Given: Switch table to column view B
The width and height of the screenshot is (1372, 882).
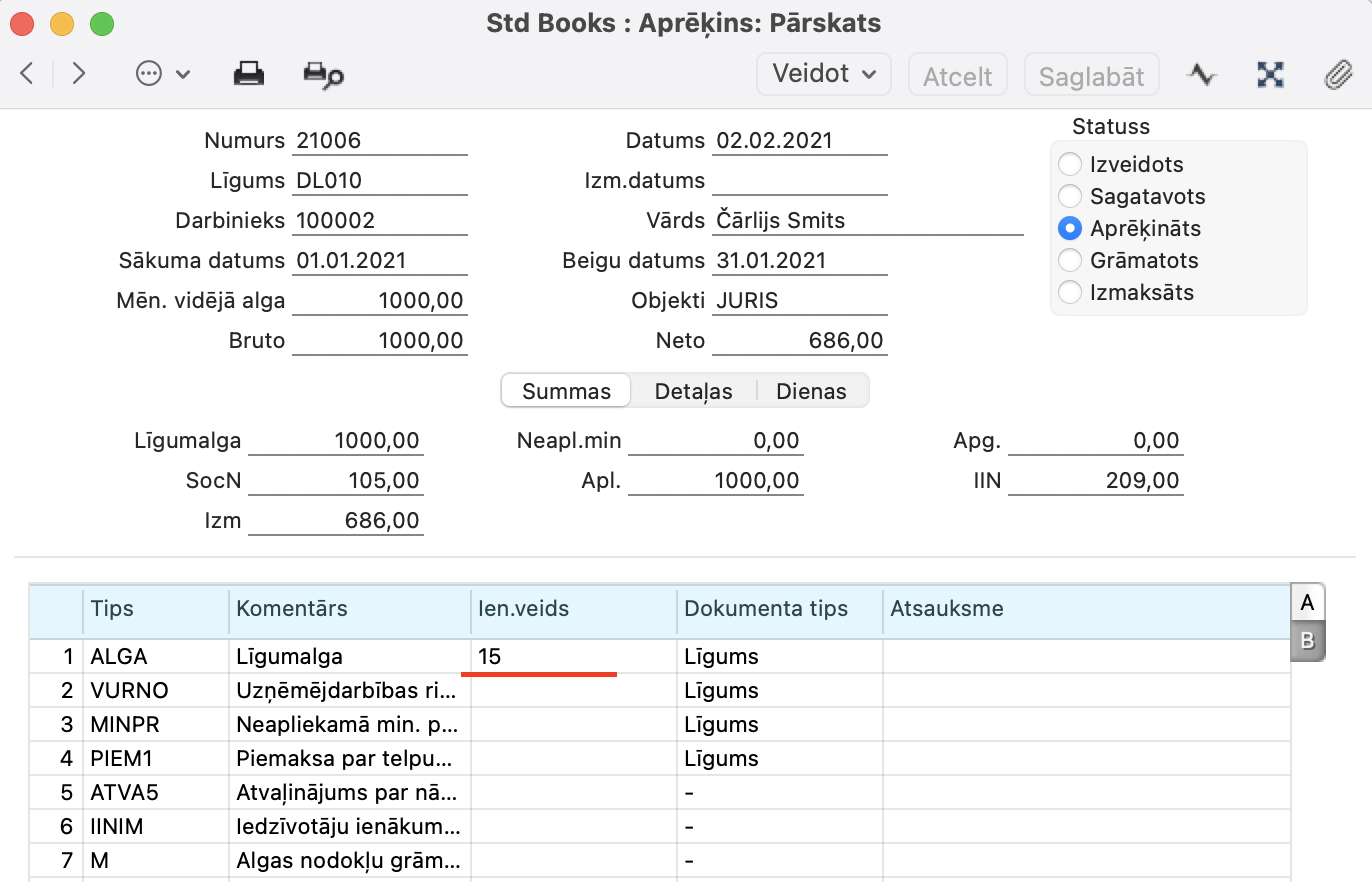Looking at the screenshot, I should pos(1307,641).
